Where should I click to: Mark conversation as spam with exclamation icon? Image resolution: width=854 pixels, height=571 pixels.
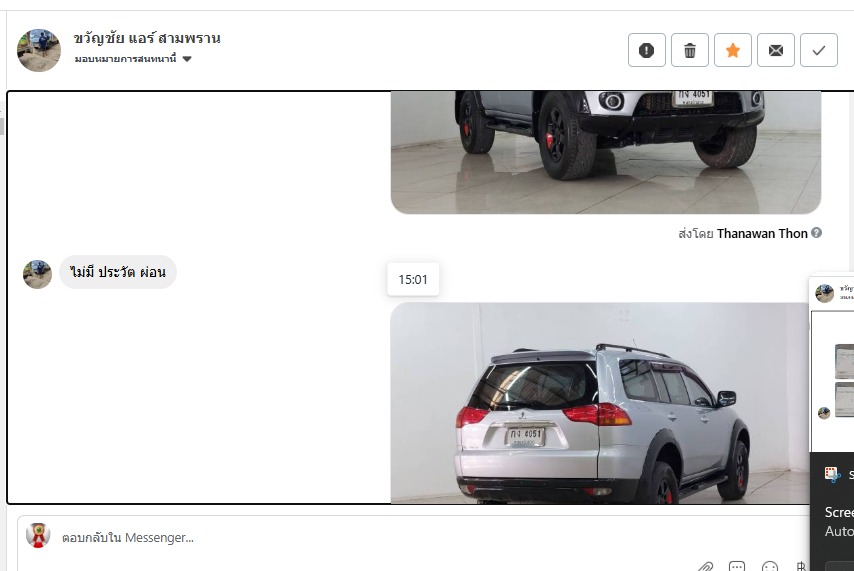click(x=646, y=50)
